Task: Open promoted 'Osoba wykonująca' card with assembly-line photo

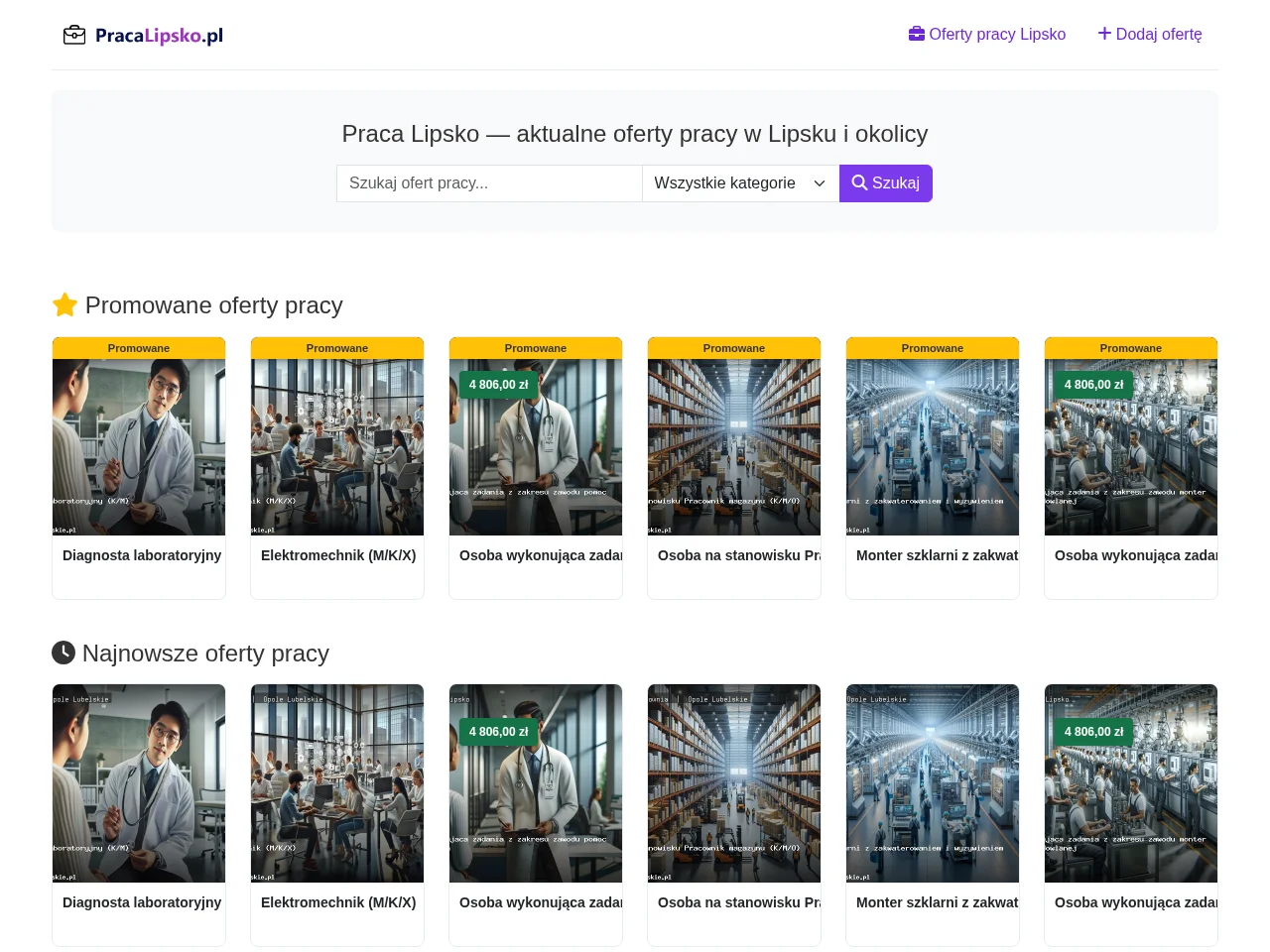Action: click(x=1131, y=468)
